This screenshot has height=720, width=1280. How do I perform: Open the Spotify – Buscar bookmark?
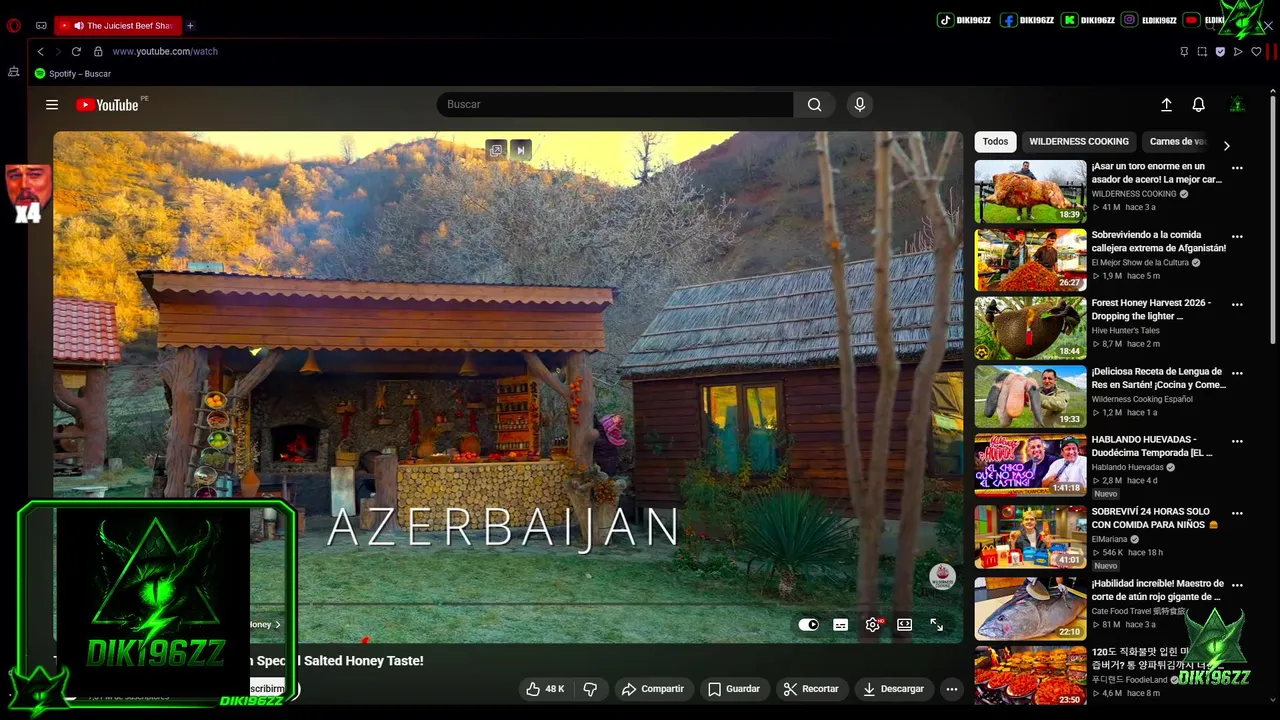click(x=73, y=74)
